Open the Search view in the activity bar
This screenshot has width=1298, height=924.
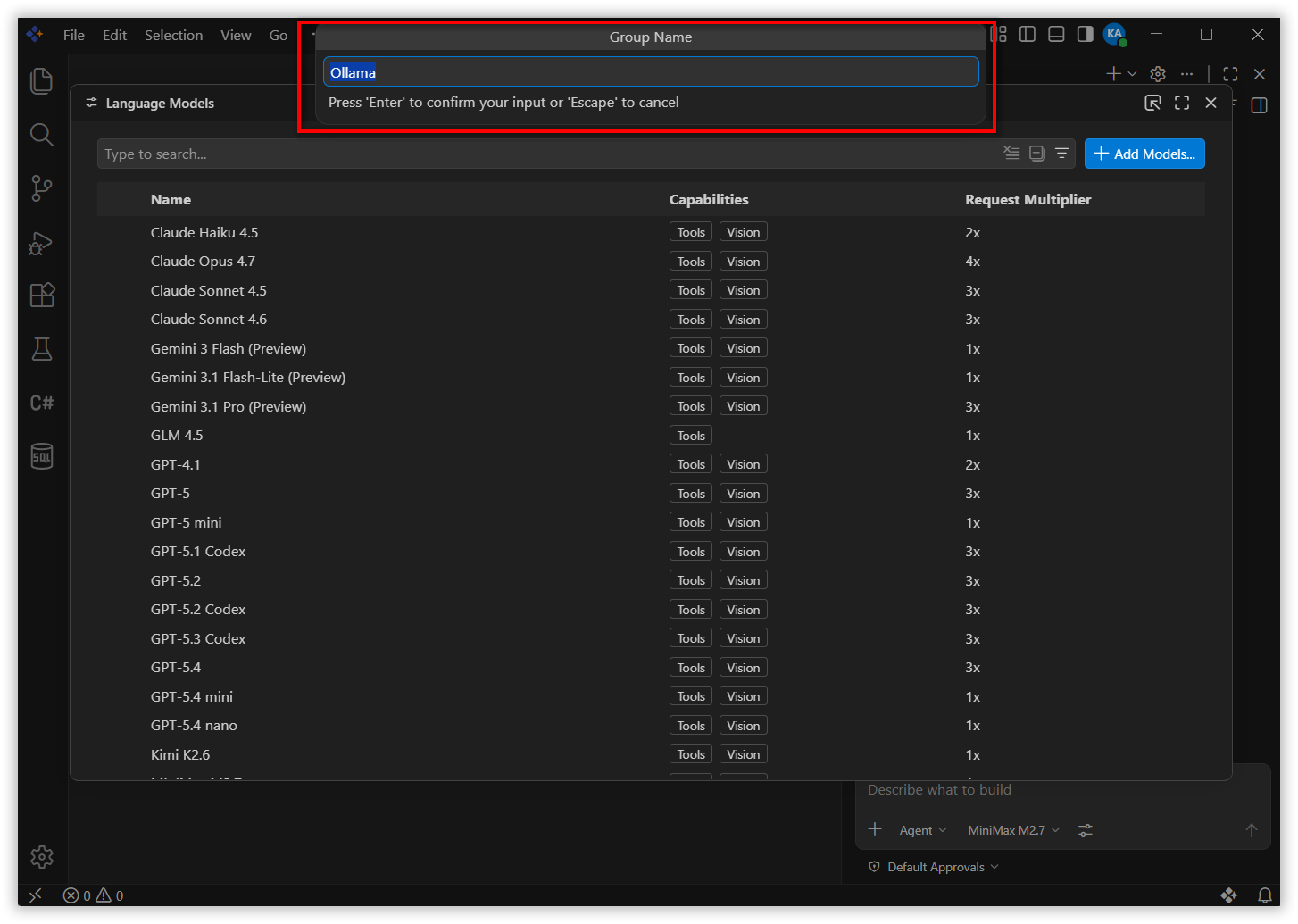coord(42,135)
